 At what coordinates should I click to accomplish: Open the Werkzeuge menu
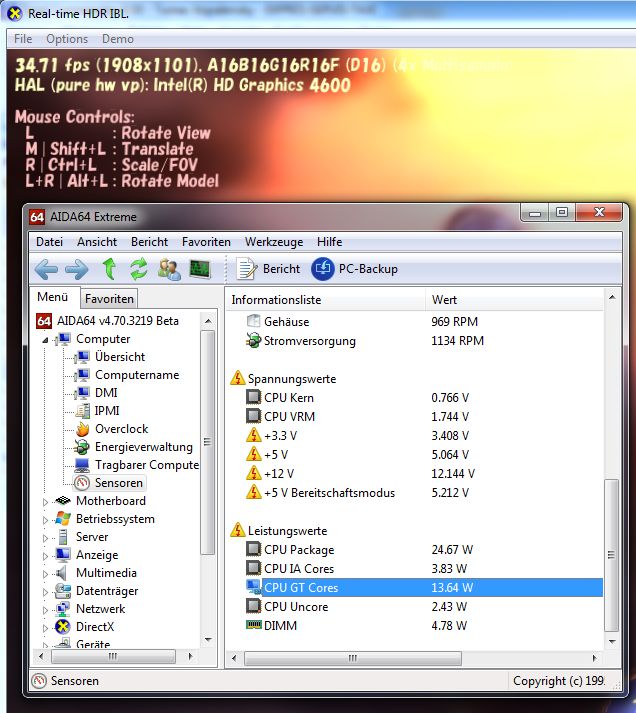click(274, 242)
